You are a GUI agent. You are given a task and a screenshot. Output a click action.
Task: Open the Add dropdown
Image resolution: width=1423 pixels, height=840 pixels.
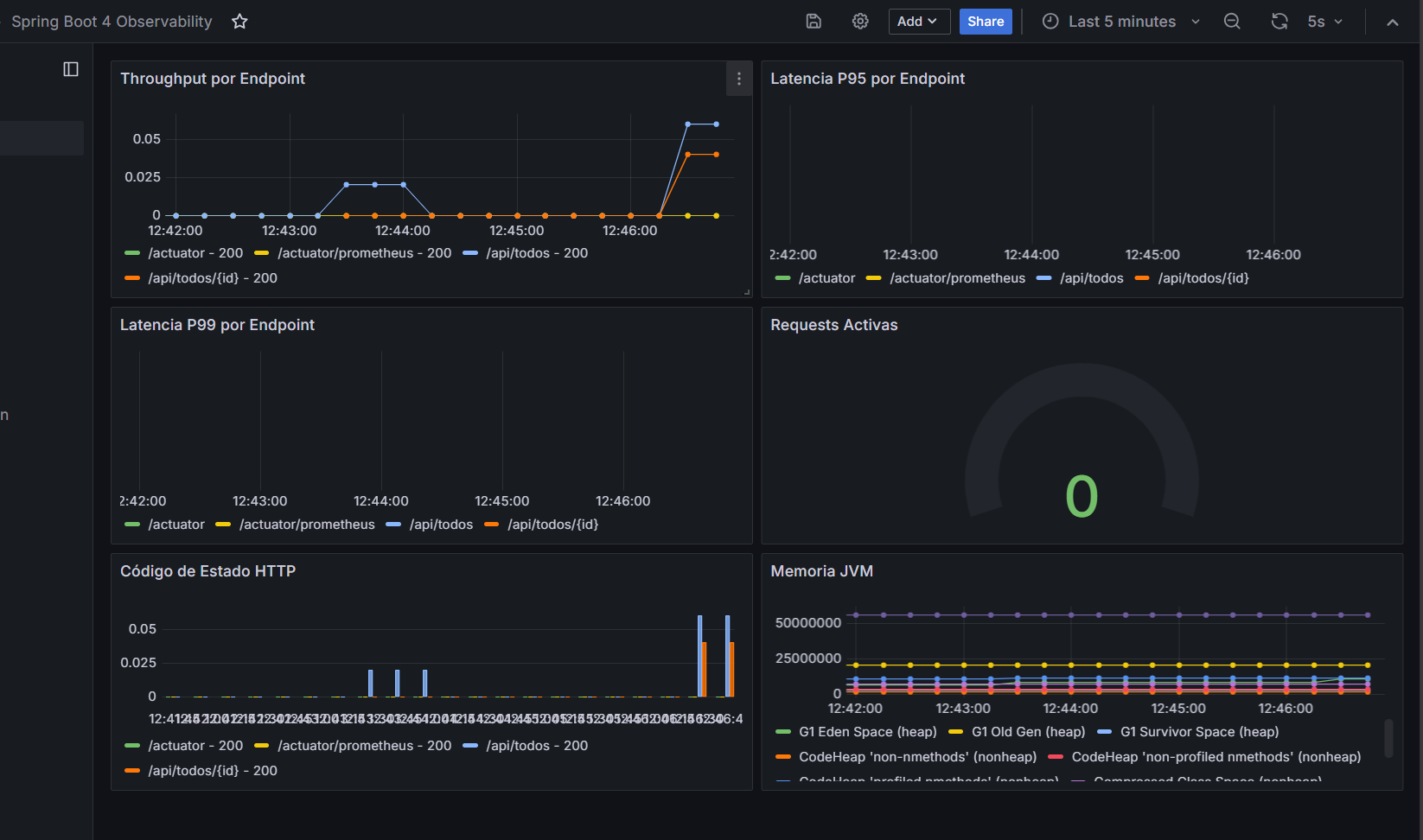tap(919, 21)
